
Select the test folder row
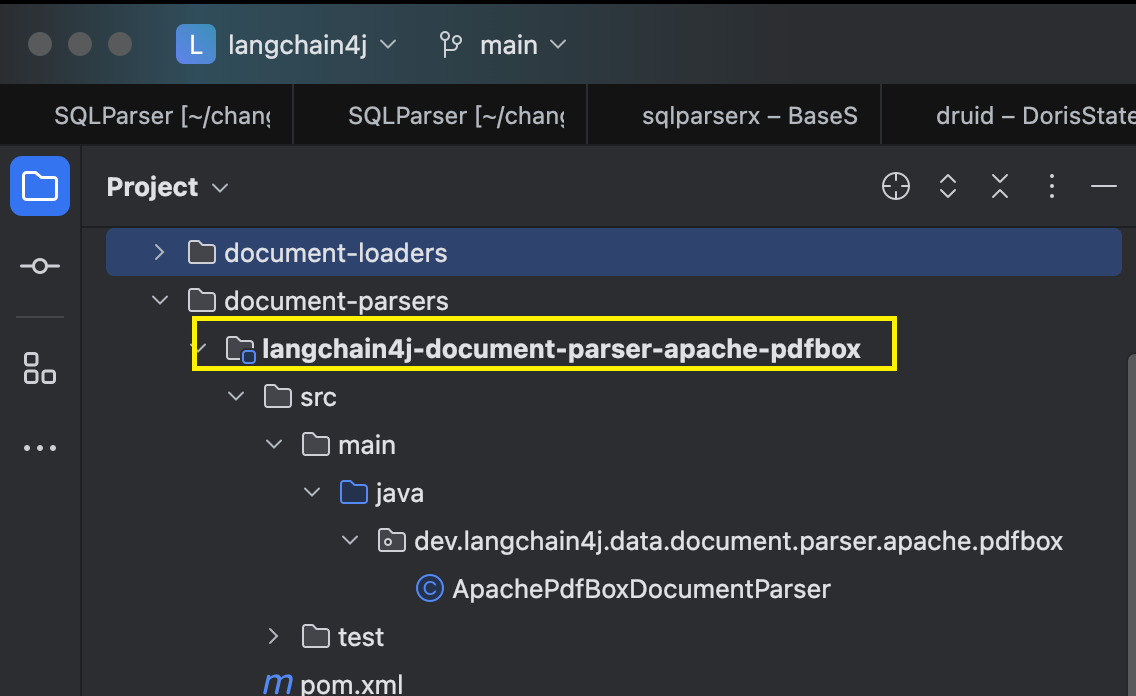[x=614, y=637]
